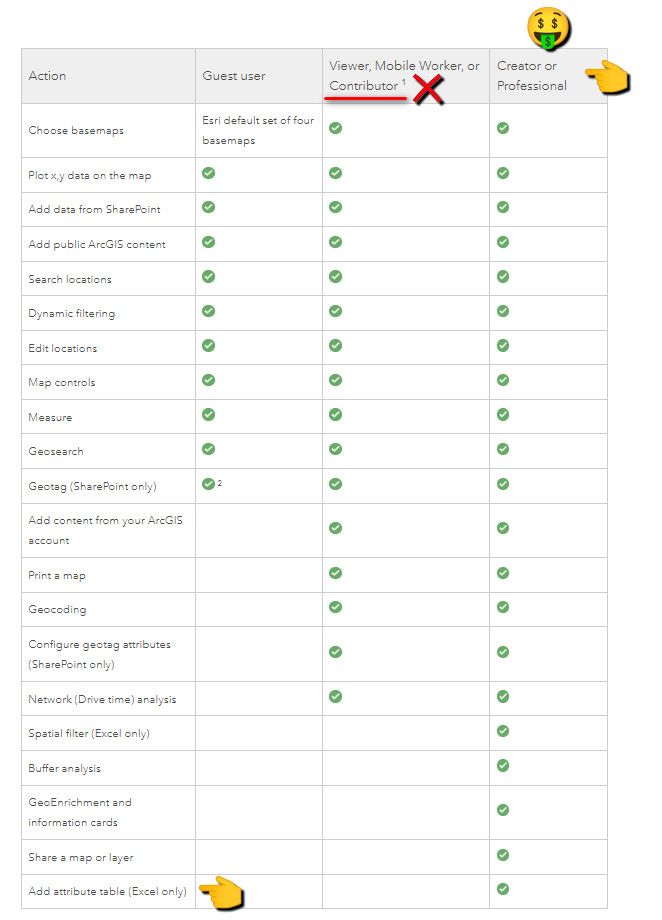Click the Guest user check for Measure

click(208, 414)
